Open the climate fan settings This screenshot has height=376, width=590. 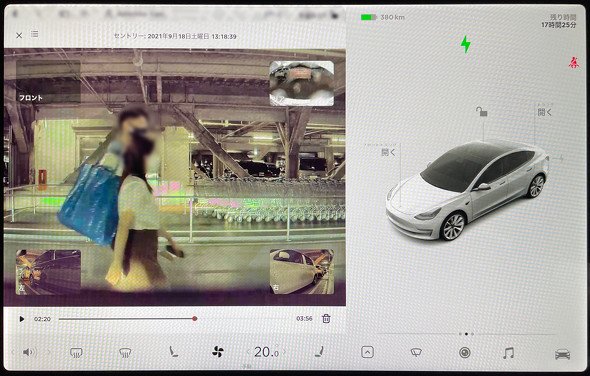(x=217, y=352)
